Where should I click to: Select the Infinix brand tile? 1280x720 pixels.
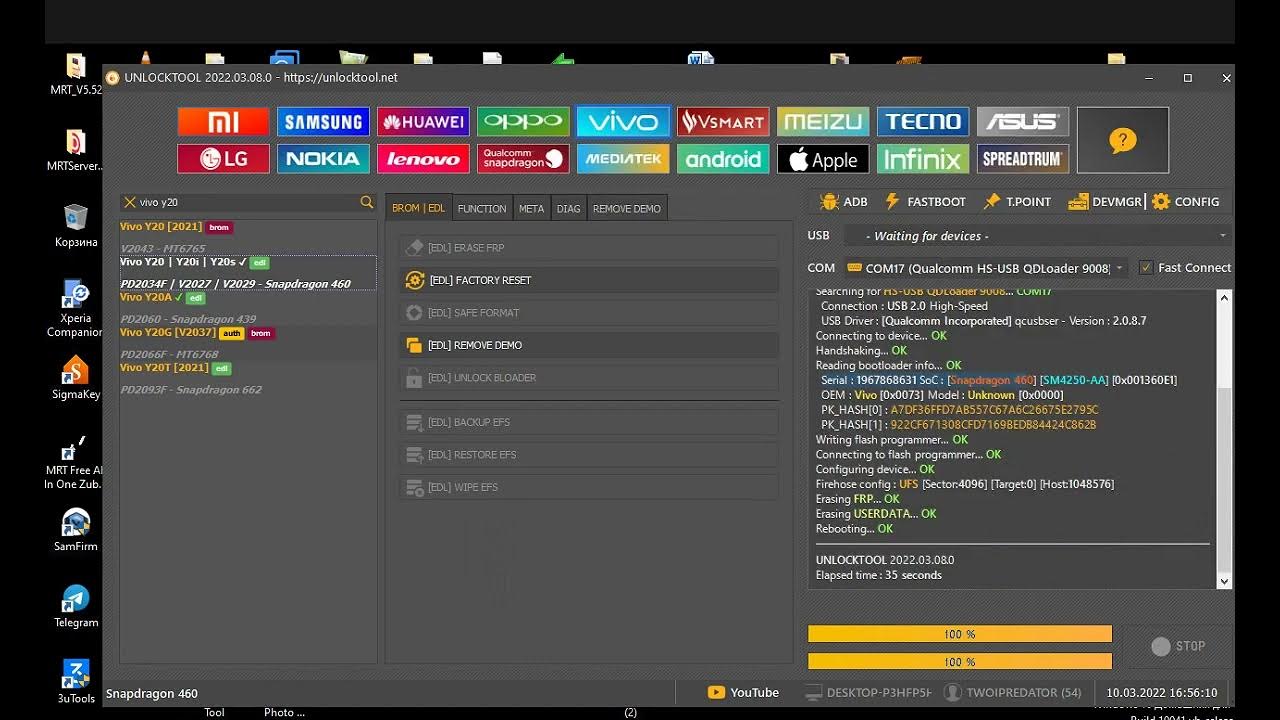[923, 159]
